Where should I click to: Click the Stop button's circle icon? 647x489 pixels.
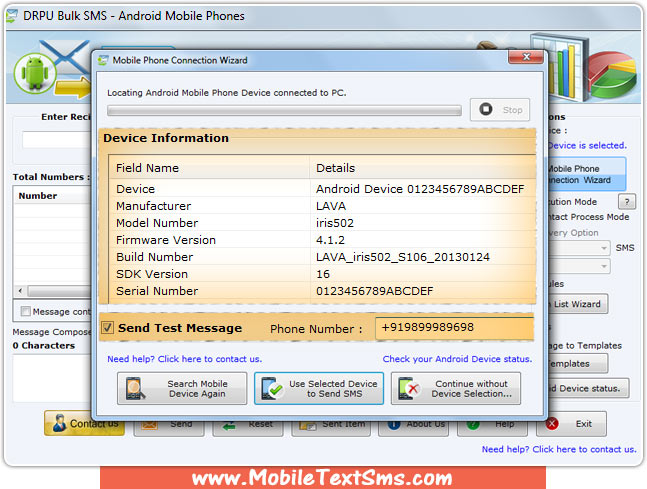(486, 109)
